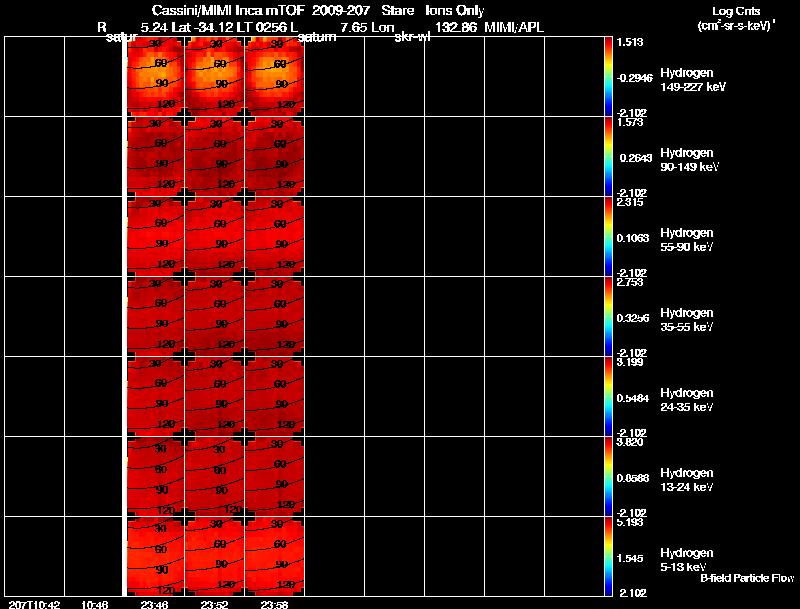
Task: Click the color bar for Hydrogen 90-149 keV
Action: pyautogui.click(x=608, y=157)
